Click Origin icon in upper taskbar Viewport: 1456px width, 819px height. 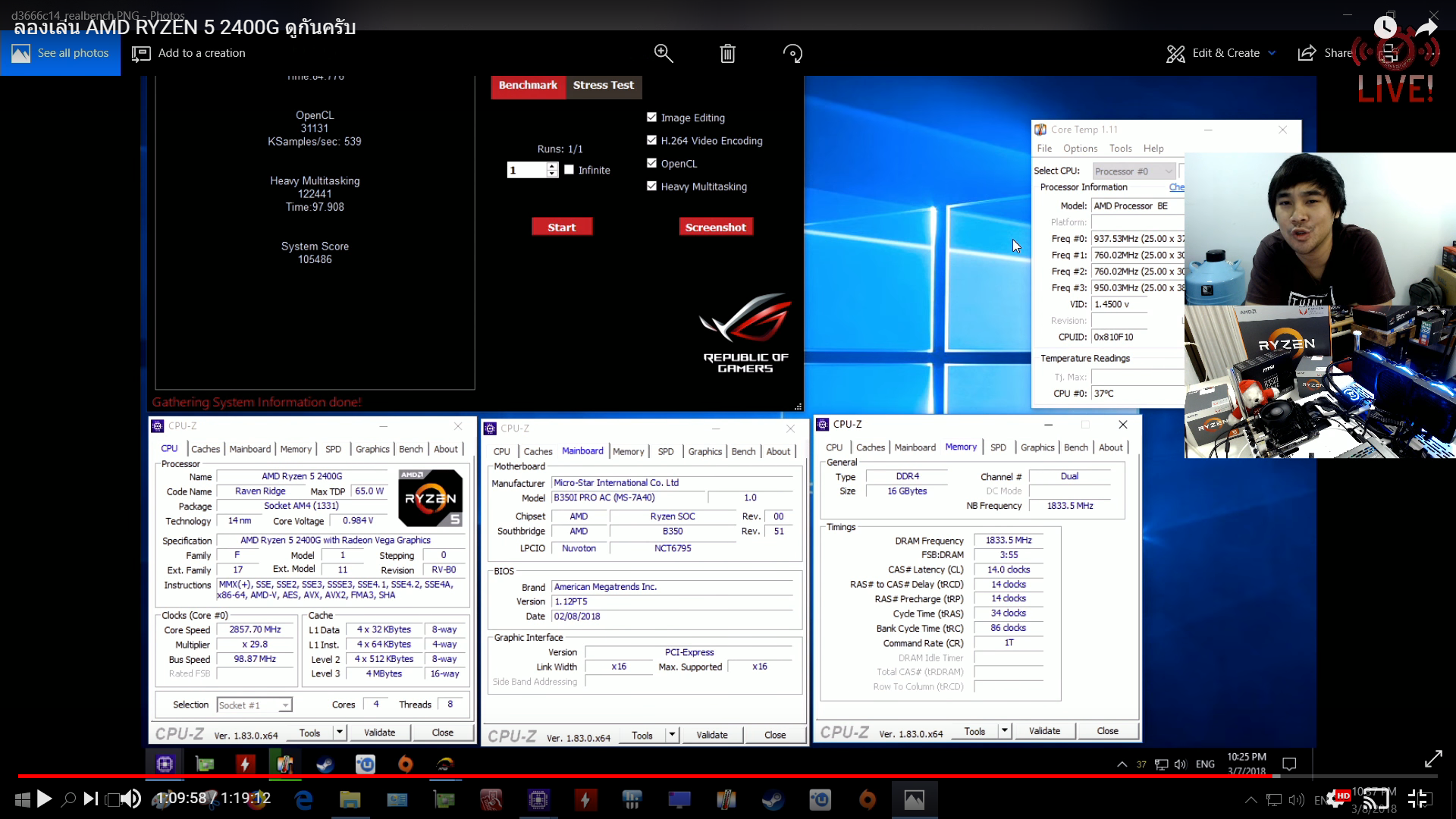coord(406,764)
